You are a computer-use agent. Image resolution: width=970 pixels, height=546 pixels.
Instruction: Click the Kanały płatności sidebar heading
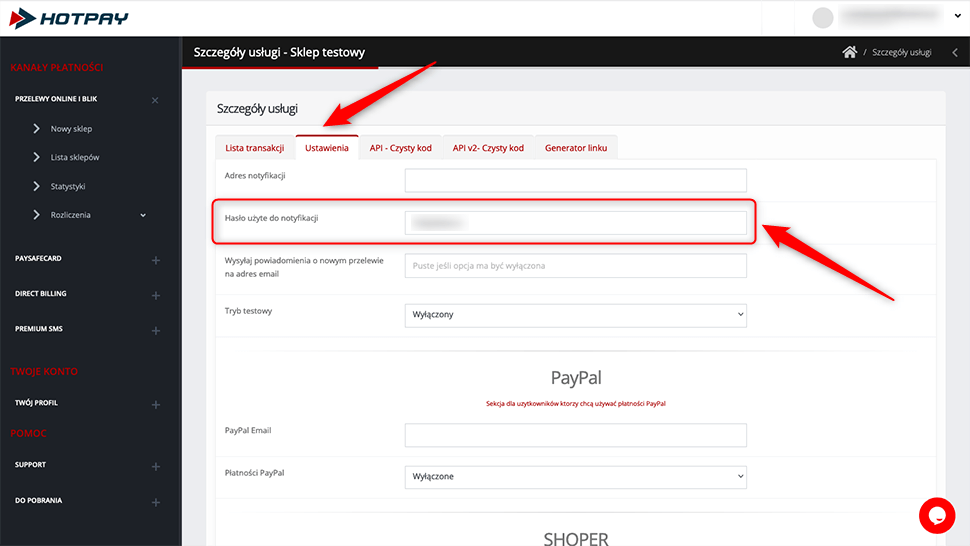[56, 67]
